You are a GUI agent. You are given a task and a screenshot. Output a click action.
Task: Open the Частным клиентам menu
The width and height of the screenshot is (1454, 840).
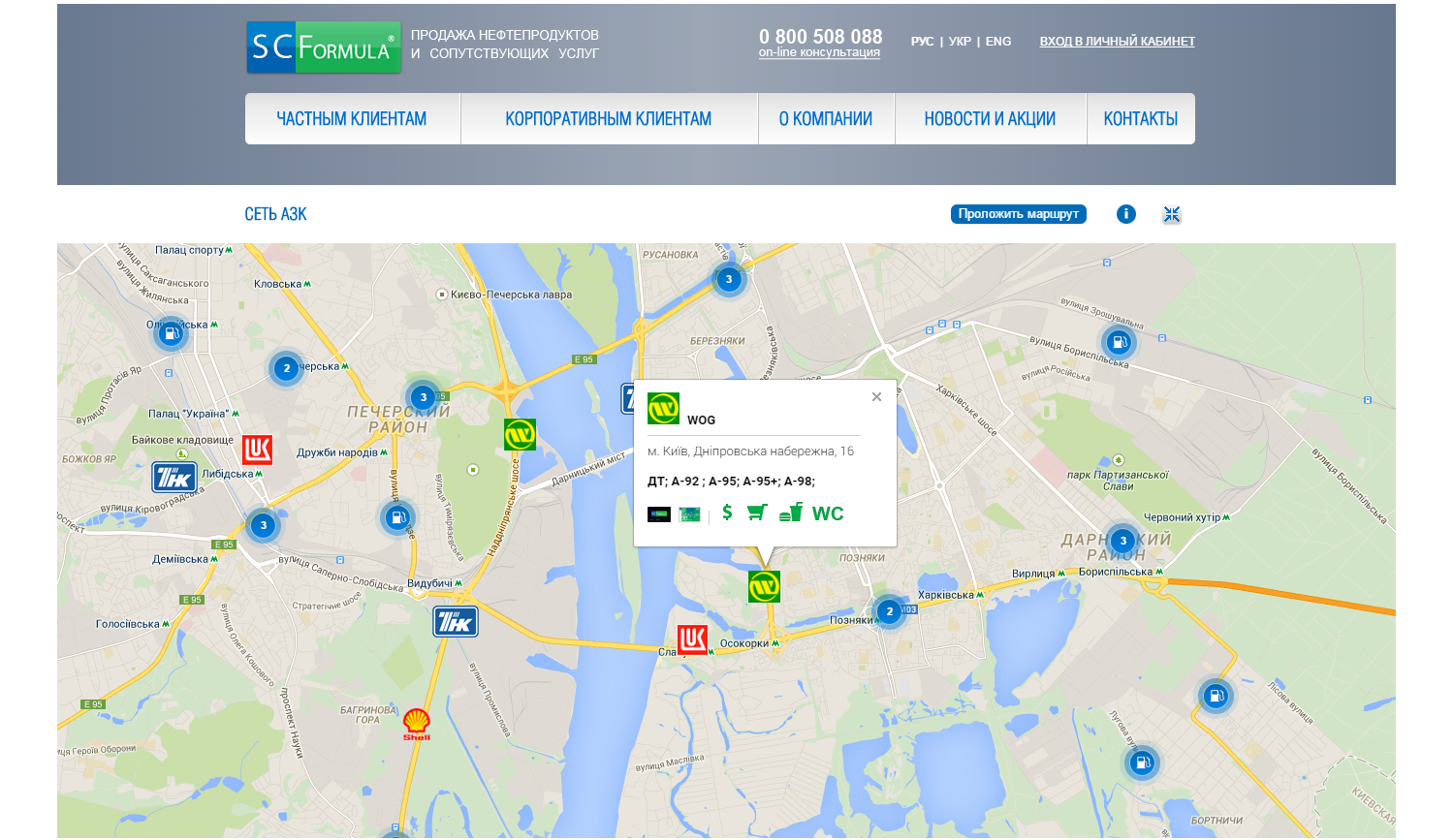pos(352,119)
